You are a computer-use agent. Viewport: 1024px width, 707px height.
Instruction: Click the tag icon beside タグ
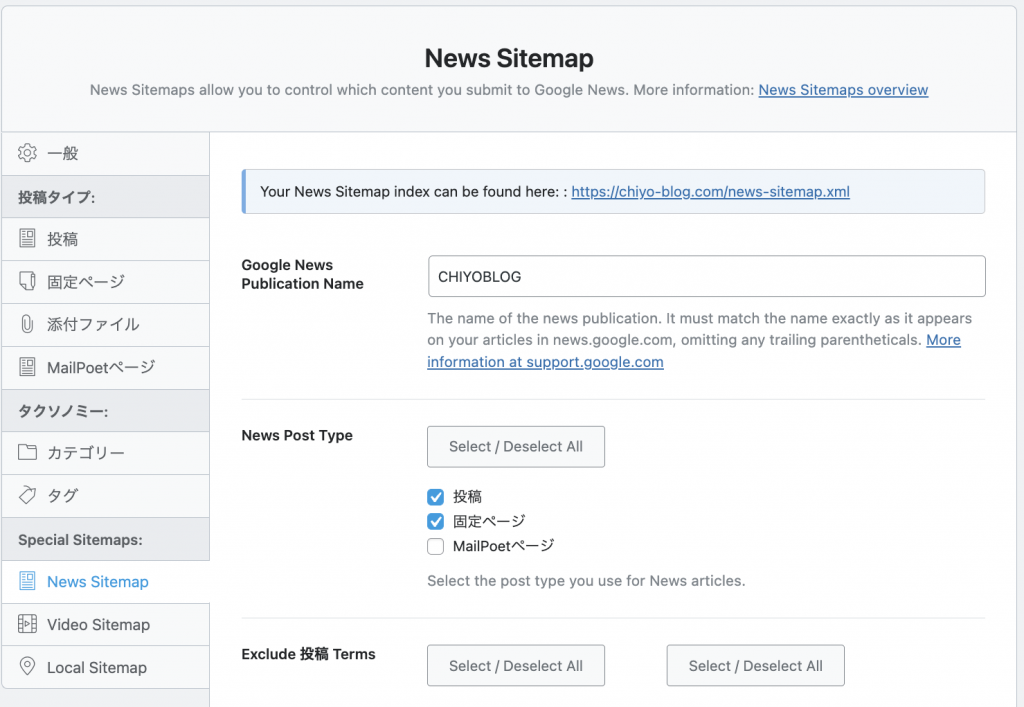coord(27,495)
